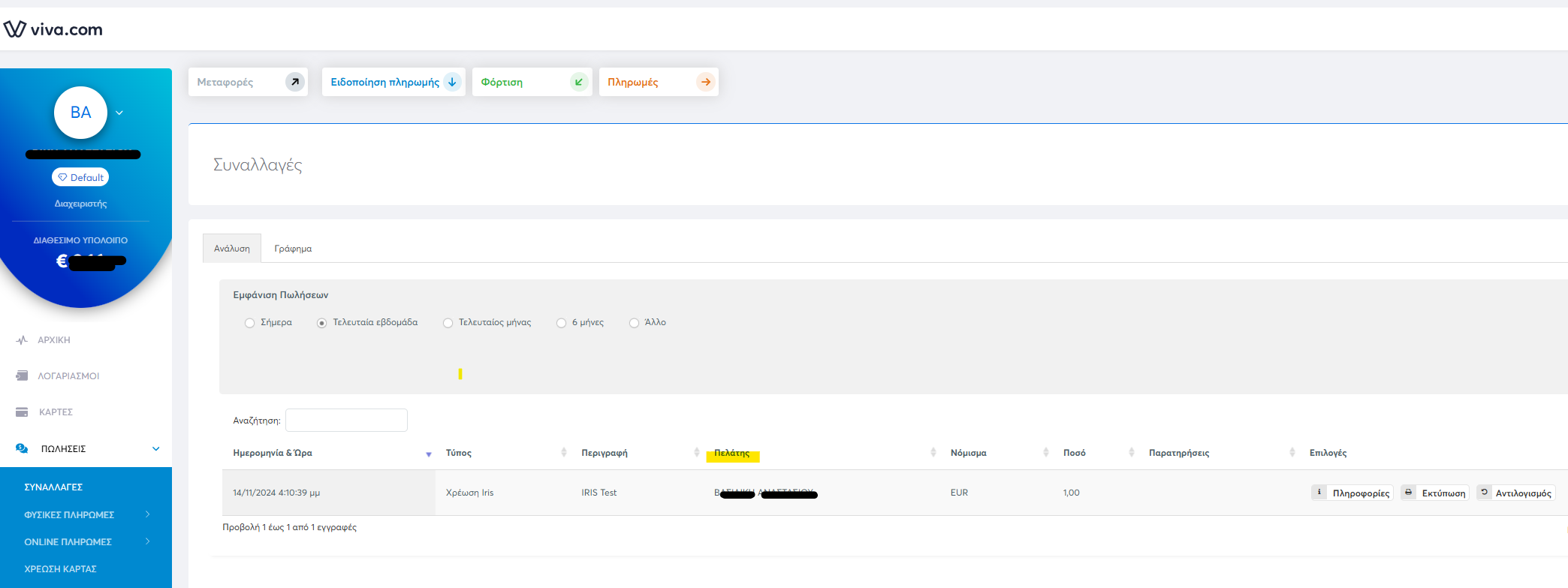Open ΛΟΓΑΡΙΑΣΜΟΙ in the sidebar

point(68,376)
